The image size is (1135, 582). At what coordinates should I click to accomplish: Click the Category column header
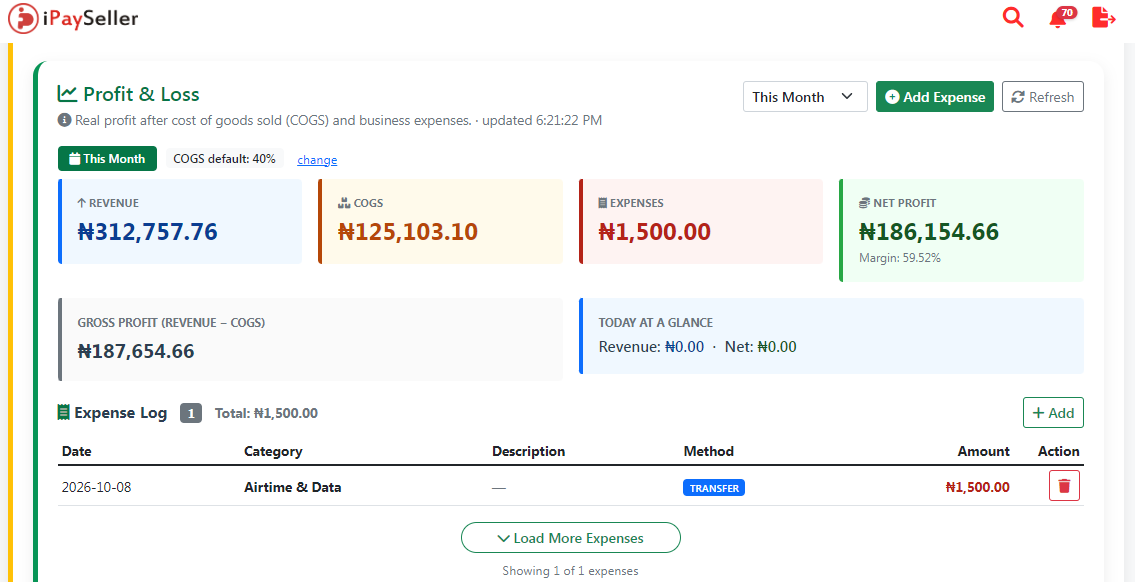pyautogui.click(x=273, y=452)
